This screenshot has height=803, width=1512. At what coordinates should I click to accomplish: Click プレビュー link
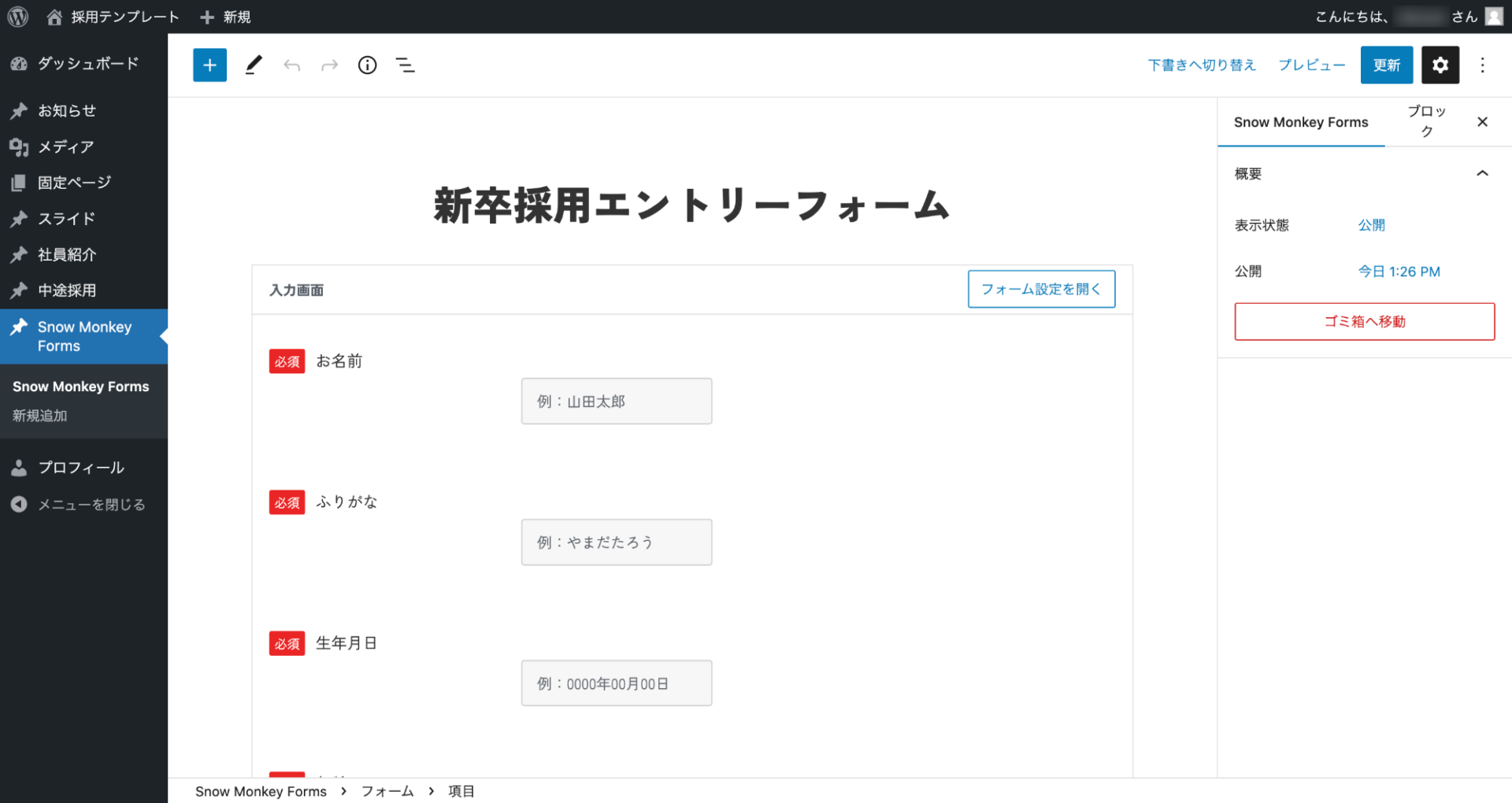click(1312, 65)
